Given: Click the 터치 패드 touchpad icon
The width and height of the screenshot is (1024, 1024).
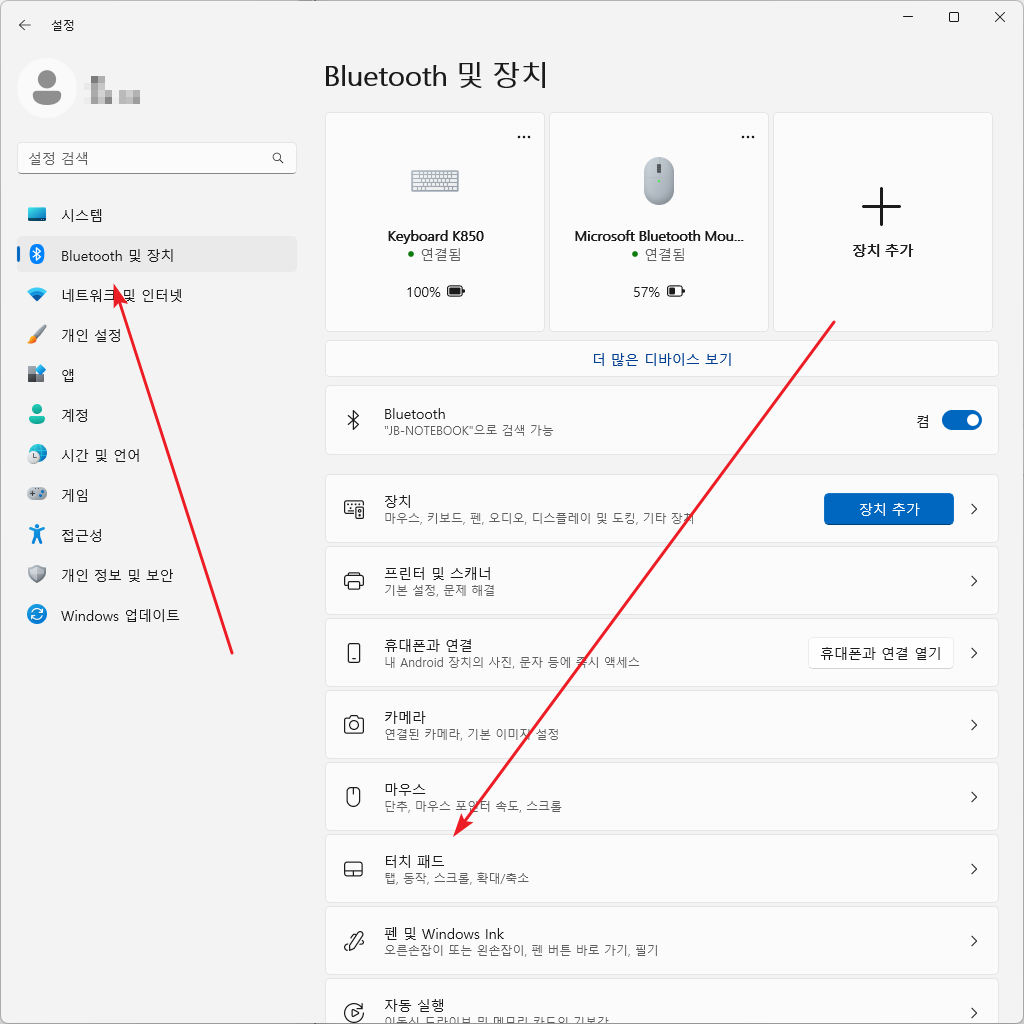Looking at the screenshot, I should (353, 869).
